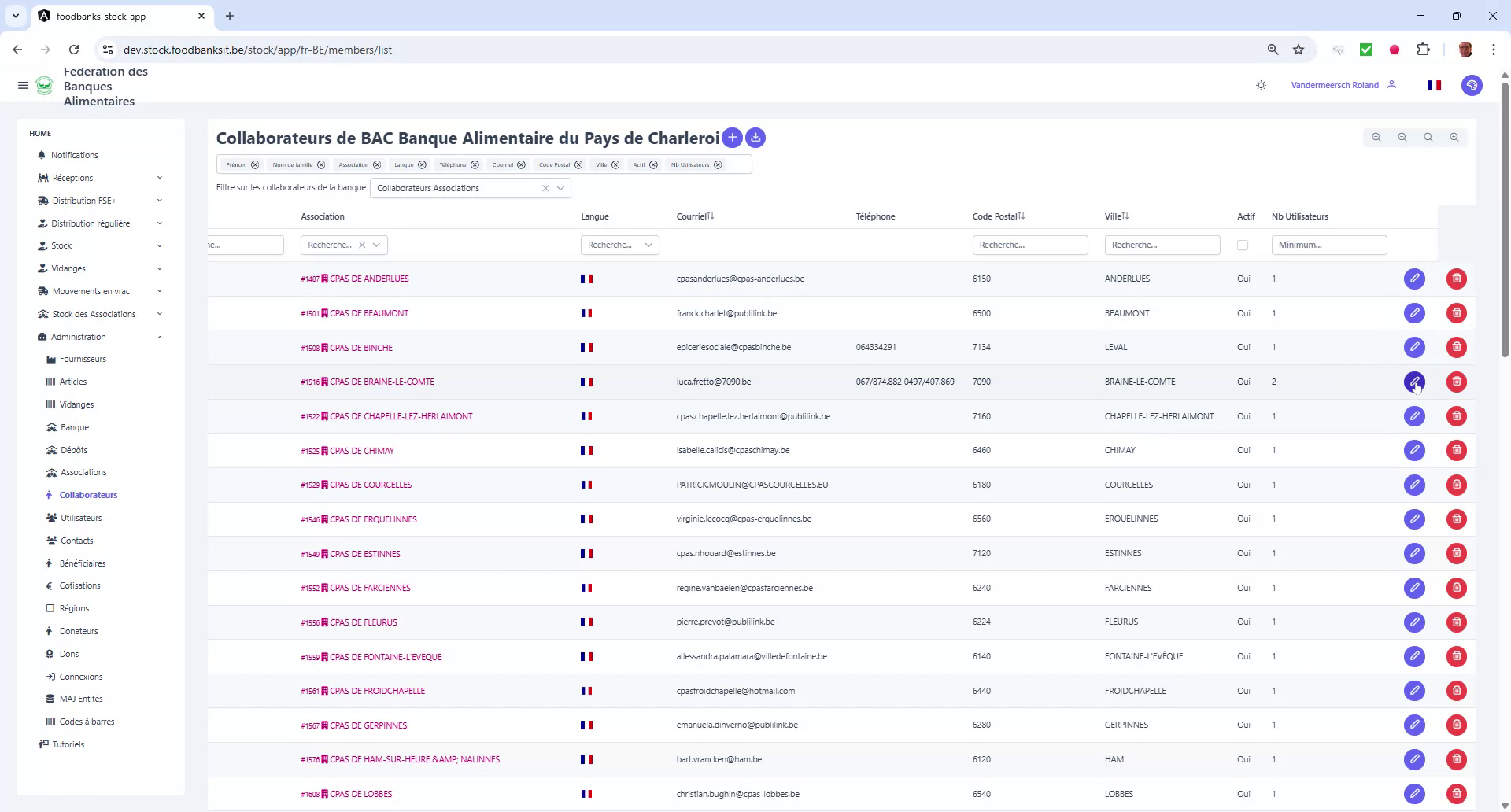This screenshot has height=812, width=1511.
Task: Select the theme brightness sun icon
Action: 1261,85
